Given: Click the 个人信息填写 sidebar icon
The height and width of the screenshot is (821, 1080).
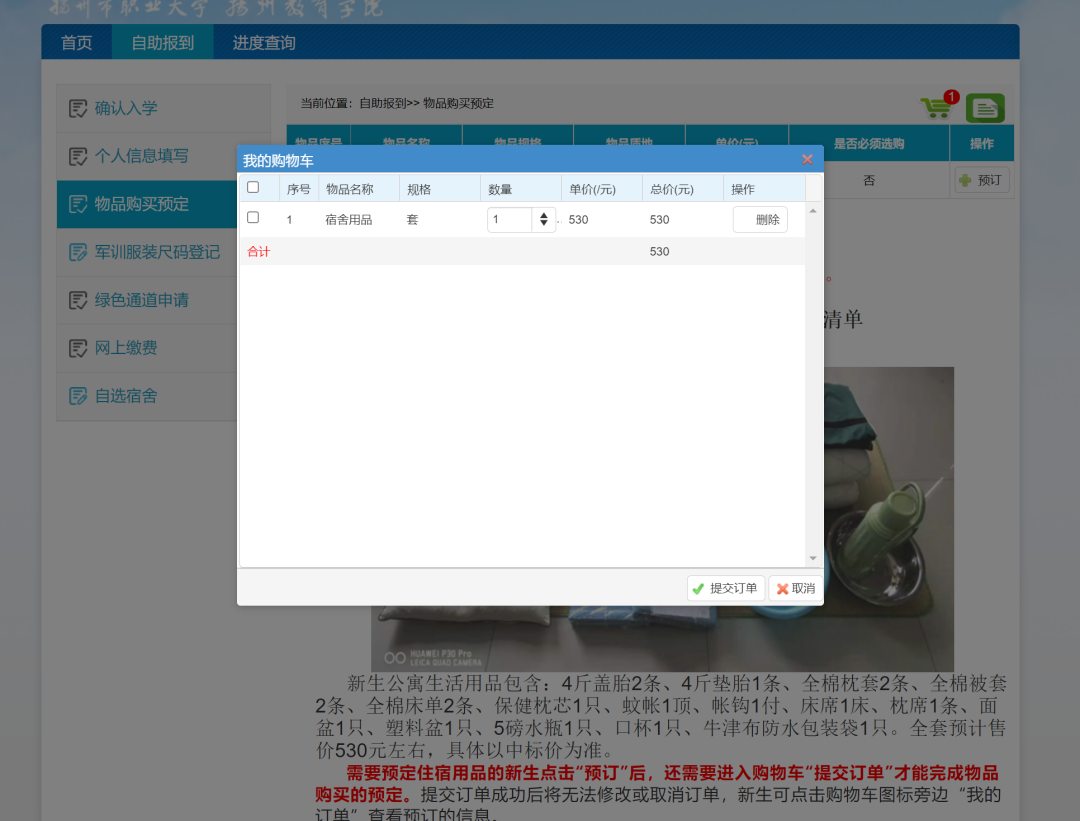Looking at the screenshot, I should (78, 156).
